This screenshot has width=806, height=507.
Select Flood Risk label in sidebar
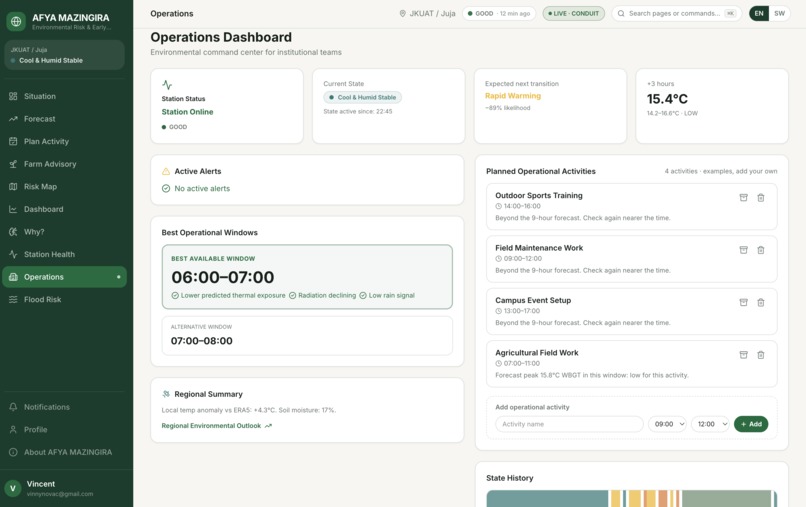click(x=43, y=299)
